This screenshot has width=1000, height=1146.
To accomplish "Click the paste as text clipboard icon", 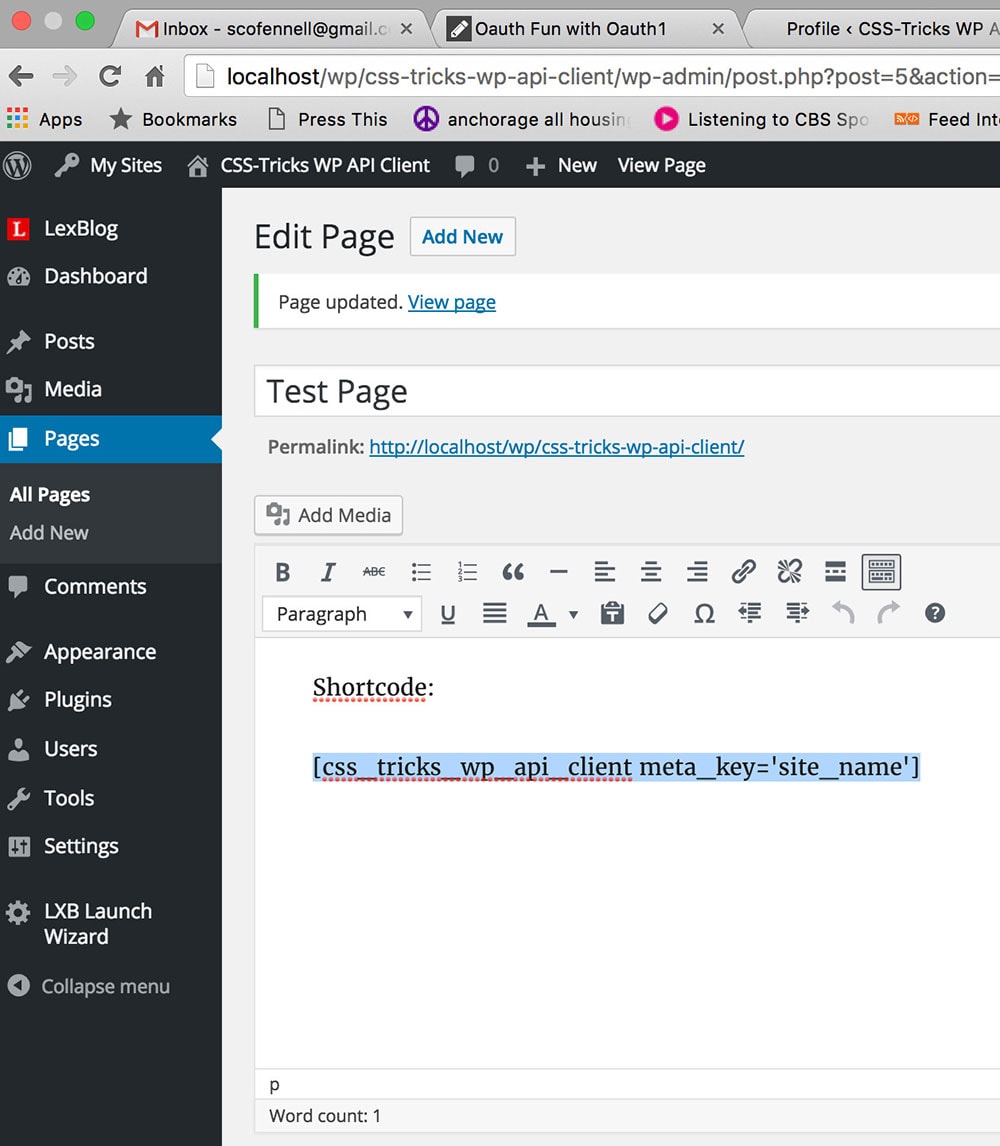I will point(612,614).
